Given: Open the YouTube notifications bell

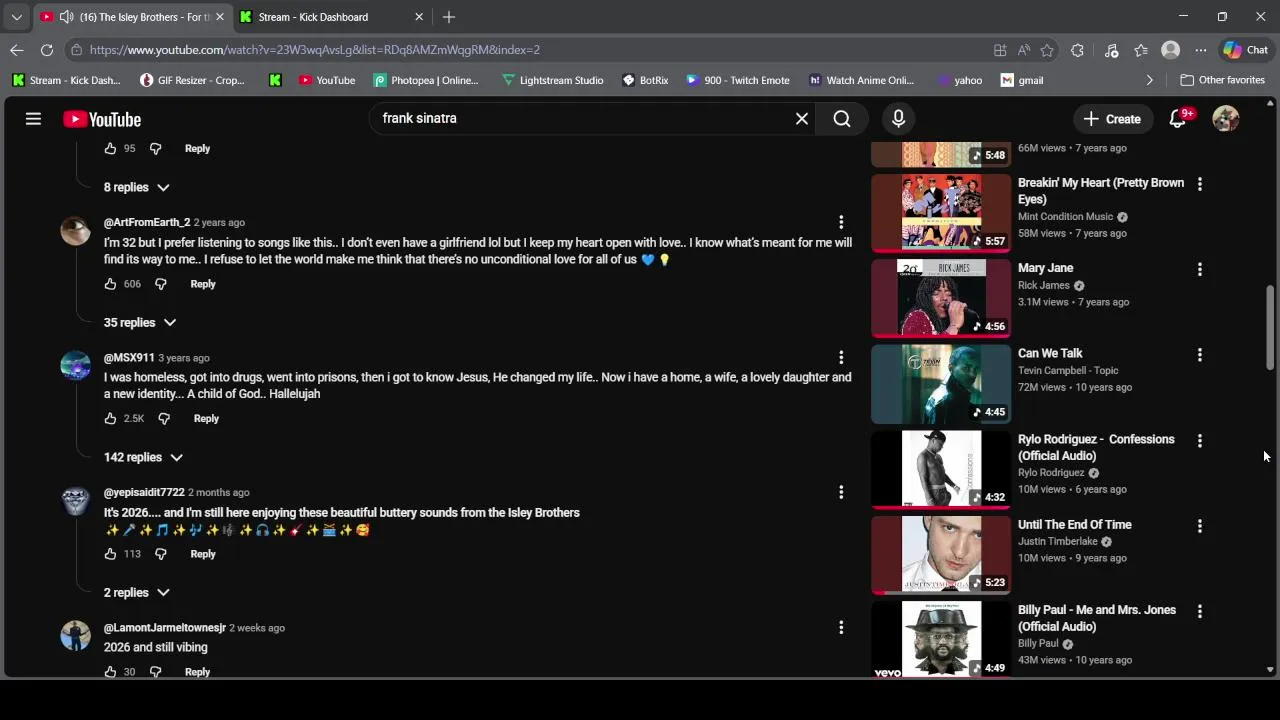Looking at the screenshot, I should (1180, 119).
